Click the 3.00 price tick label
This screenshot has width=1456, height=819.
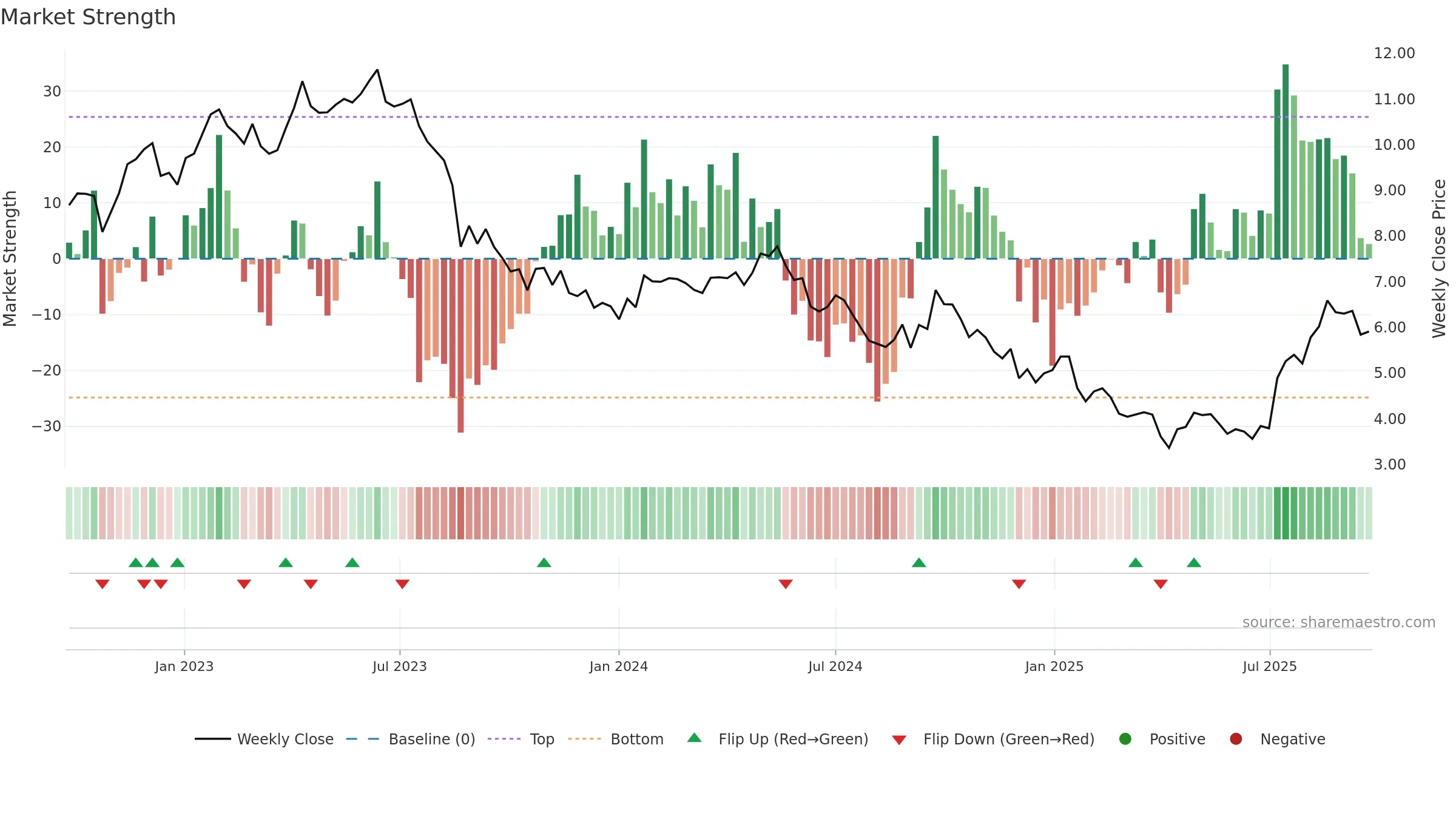pyautogui.click(x=1390, y=464)
